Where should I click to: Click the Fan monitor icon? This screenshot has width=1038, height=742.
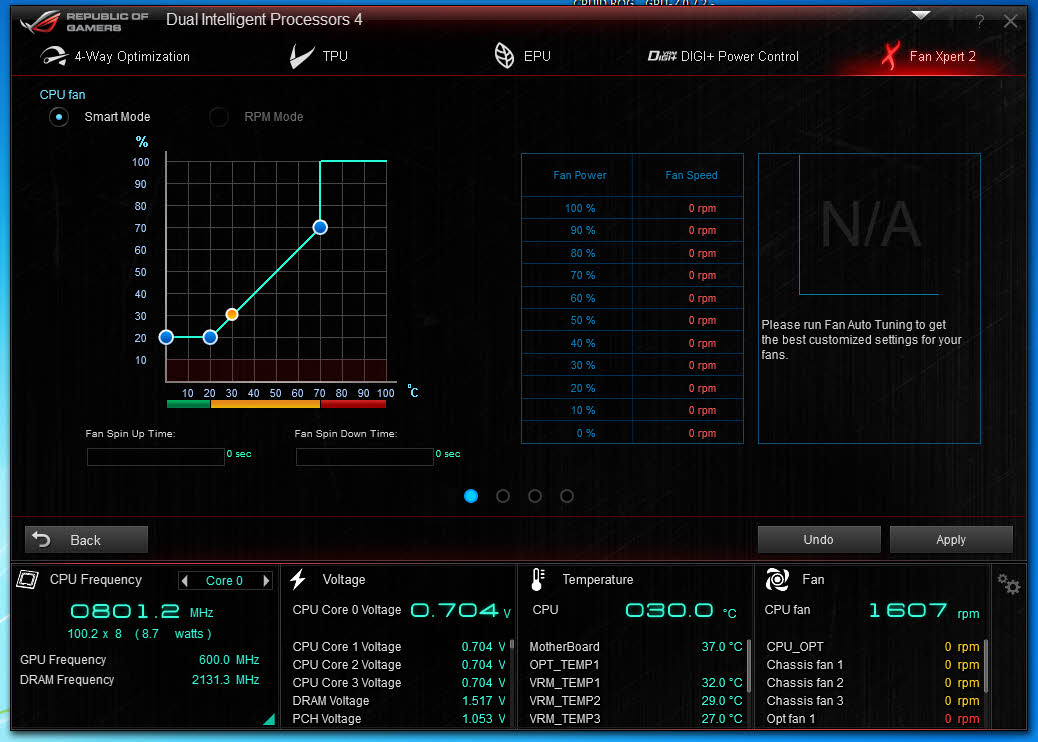coord(777,579)
